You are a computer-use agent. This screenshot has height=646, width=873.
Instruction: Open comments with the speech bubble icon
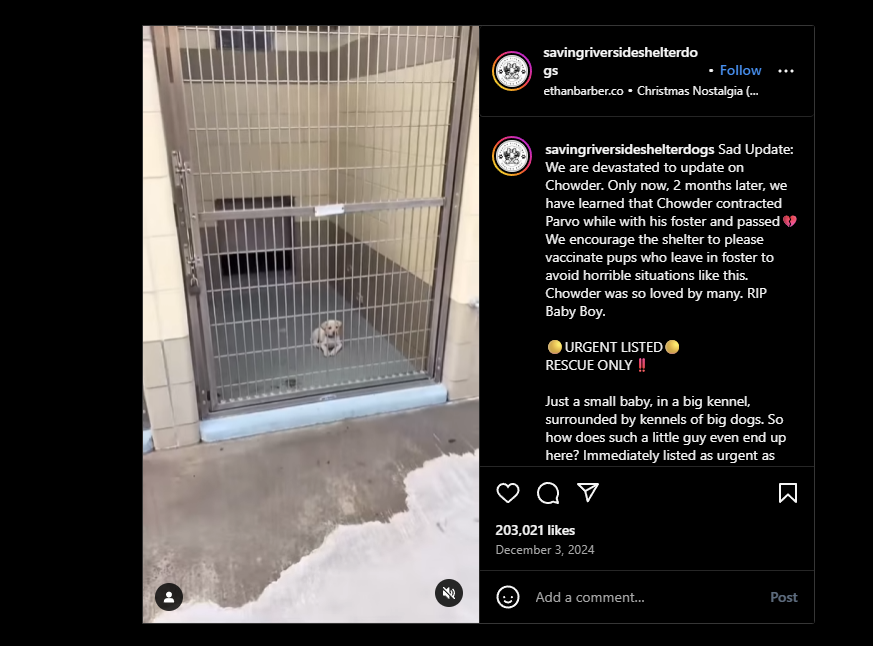tap(548, 493)
